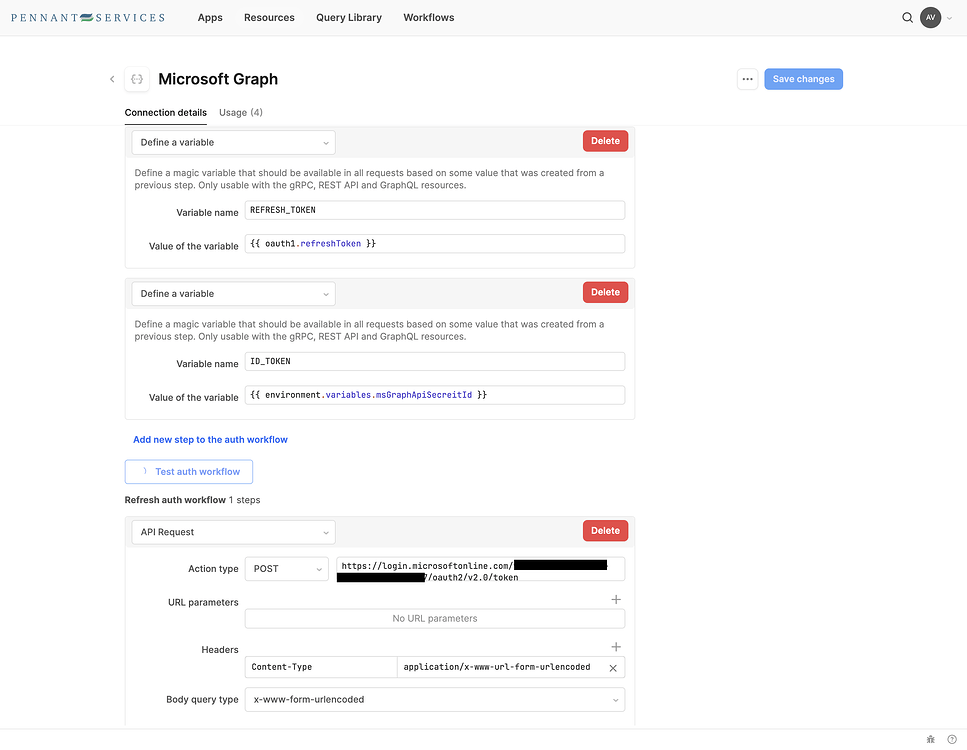Image resolution: width=967 pixels, height=750 pixels.
Task: Open the Query Library page
Action: [348, 17]
